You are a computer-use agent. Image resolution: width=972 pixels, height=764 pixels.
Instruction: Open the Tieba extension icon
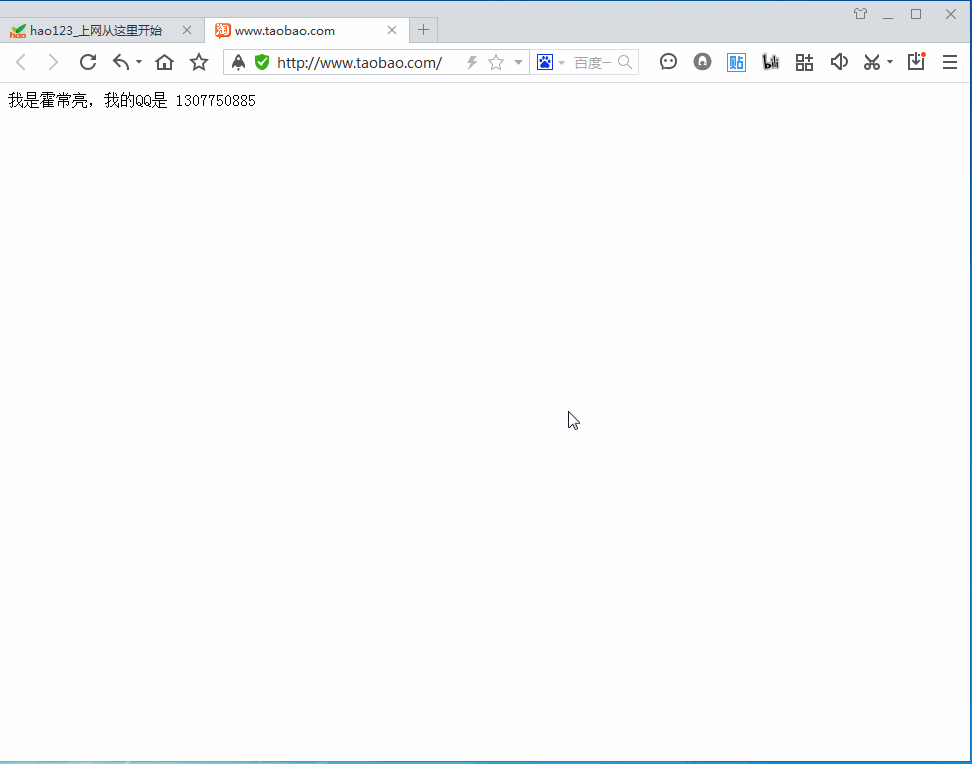click(736, 62)
